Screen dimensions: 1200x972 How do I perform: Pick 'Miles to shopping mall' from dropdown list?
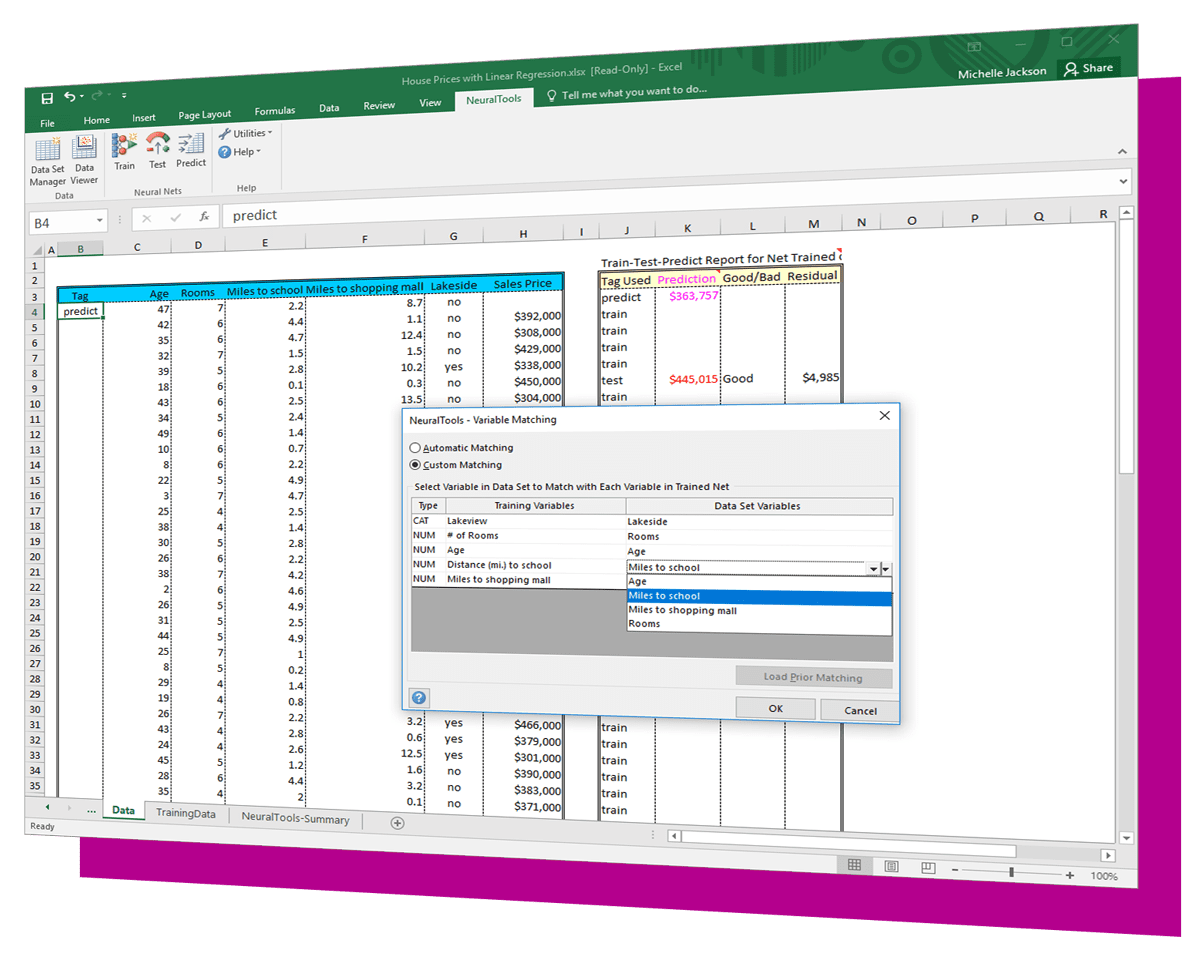[682, 610]
